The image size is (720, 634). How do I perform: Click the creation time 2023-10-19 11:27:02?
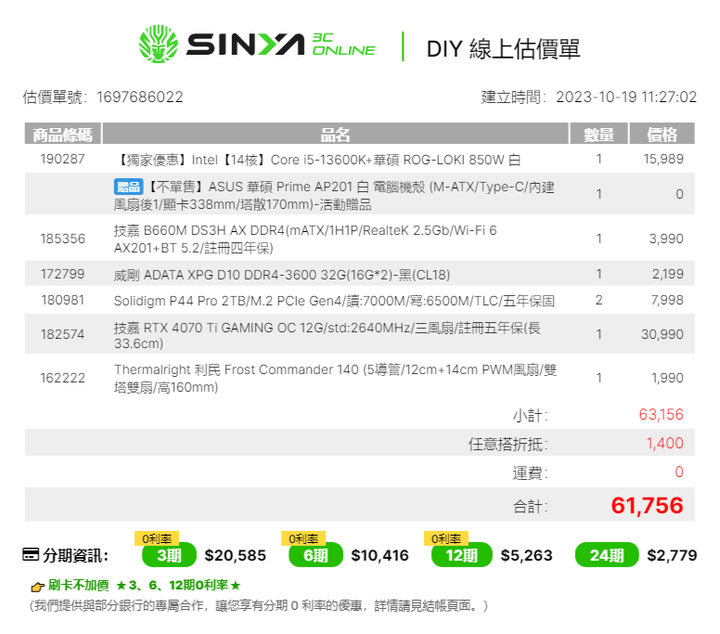point(626,97)
